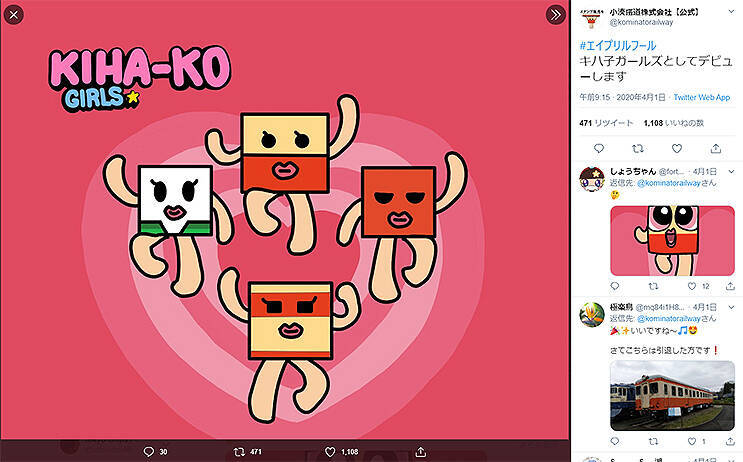Retweet the main tweet from the sidebar
Viewport: 743px width, 462px height.
point(637,148)
